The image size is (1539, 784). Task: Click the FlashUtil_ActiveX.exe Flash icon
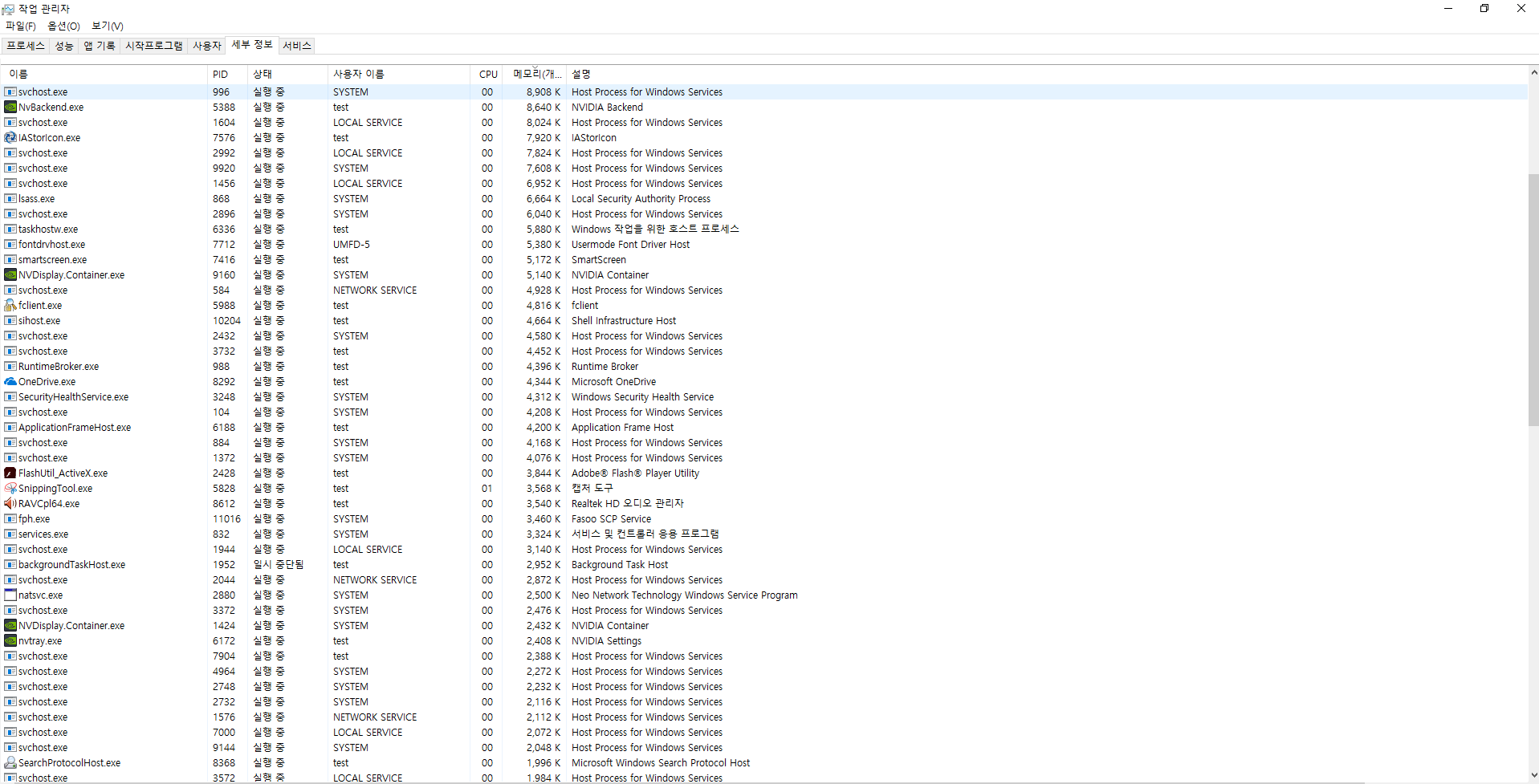(x=10, y=473)
